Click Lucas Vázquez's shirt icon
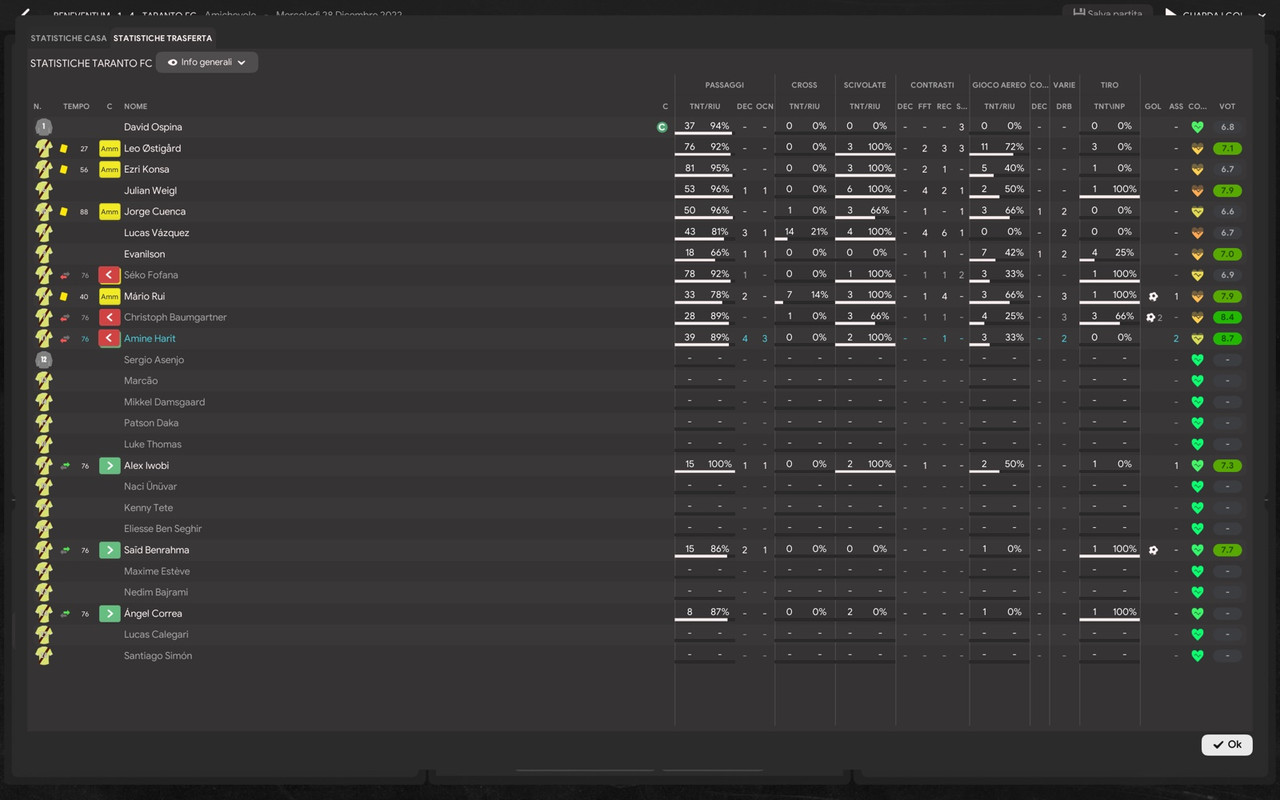 (x=43, y=233)
